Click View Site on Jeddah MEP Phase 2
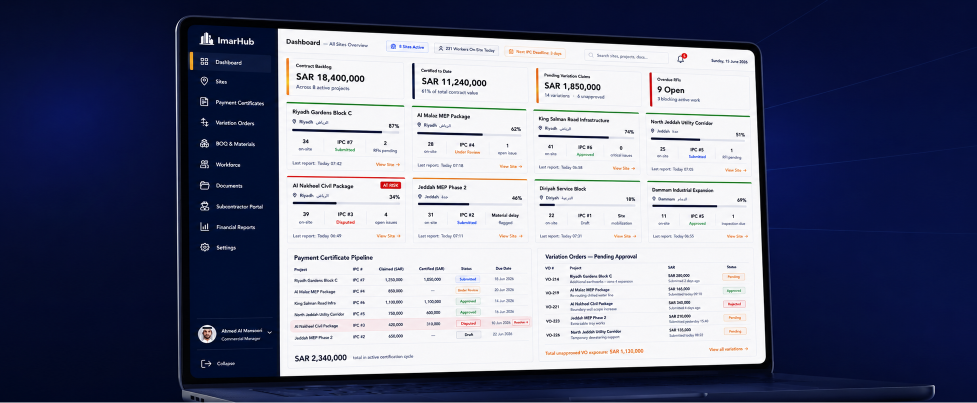 pyautogui.click(x=510, y=236)
